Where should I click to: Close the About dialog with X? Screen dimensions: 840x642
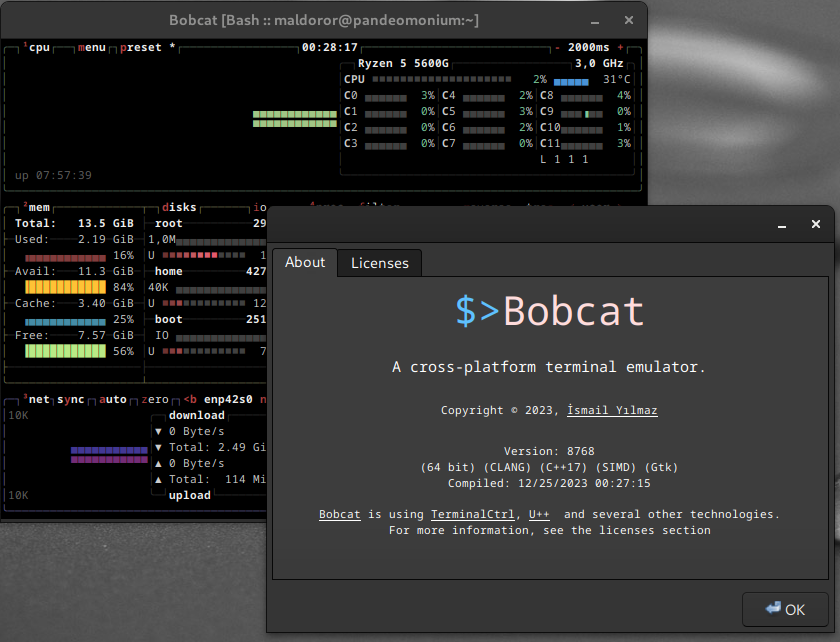point(815,224)
